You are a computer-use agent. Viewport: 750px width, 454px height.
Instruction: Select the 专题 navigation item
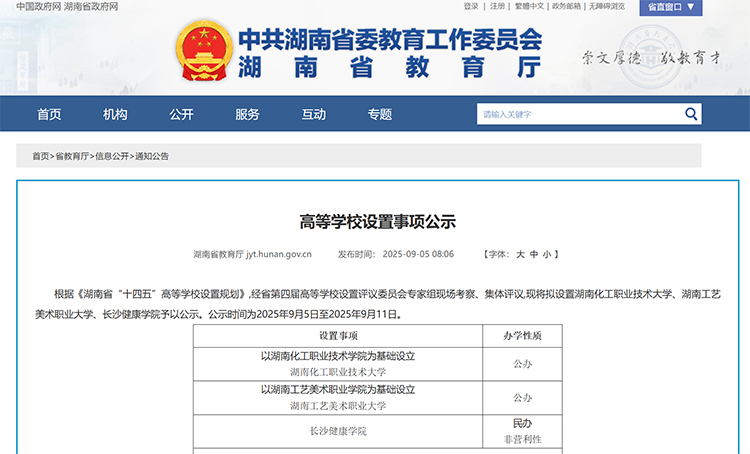click(379, 114)
